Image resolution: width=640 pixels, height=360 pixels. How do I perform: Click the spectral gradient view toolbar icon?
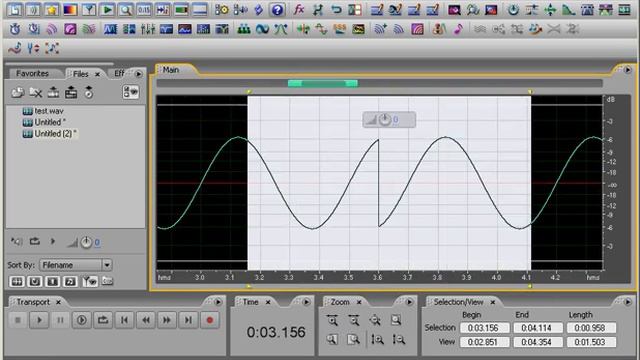tap(70, 9)
